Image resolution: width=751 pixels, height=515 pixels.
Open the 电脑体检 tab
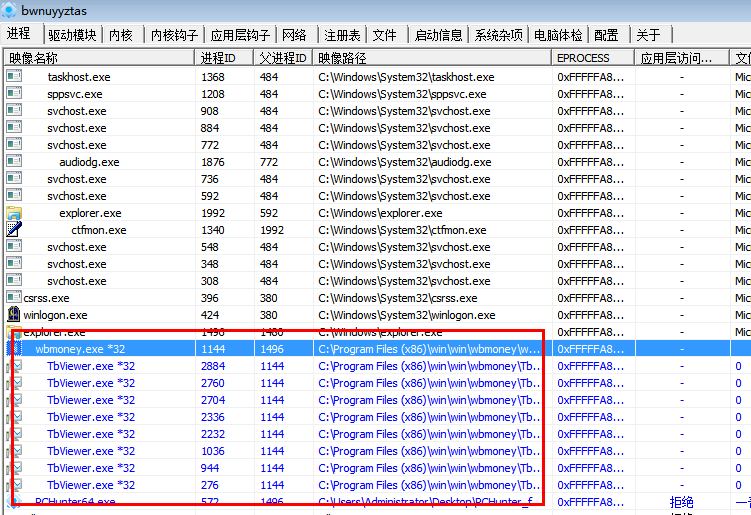coord(558,35)
